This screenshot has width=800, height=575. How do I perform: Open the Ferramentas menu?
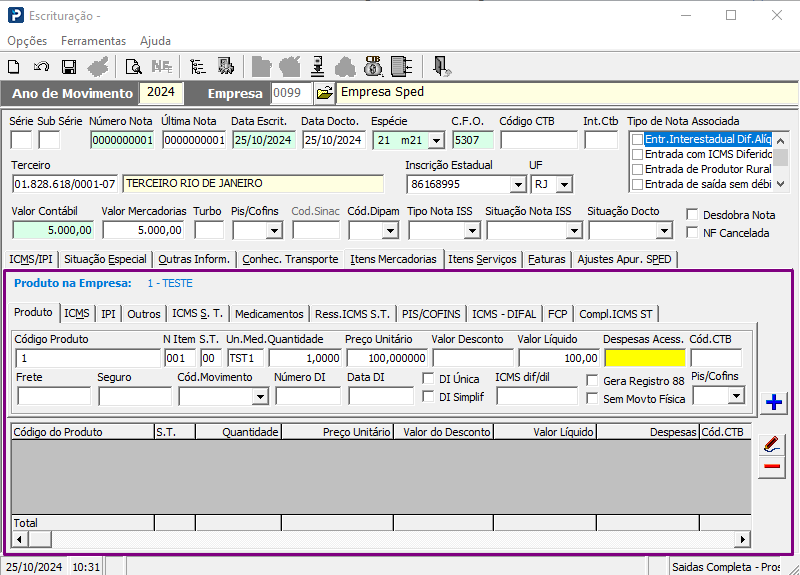[93, 41]
